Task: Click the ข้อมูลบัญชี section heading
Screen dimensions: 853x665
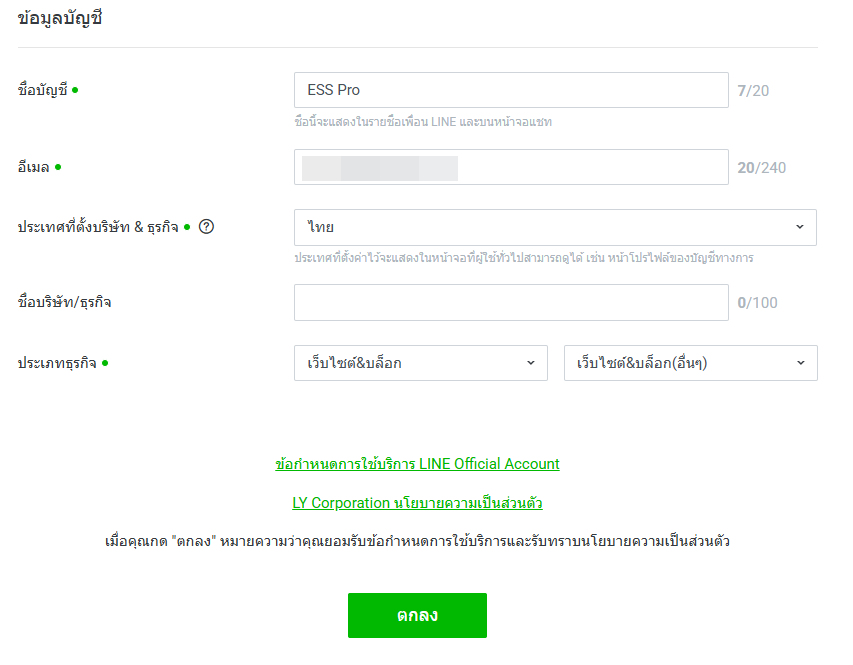Action: coord(60,18)
